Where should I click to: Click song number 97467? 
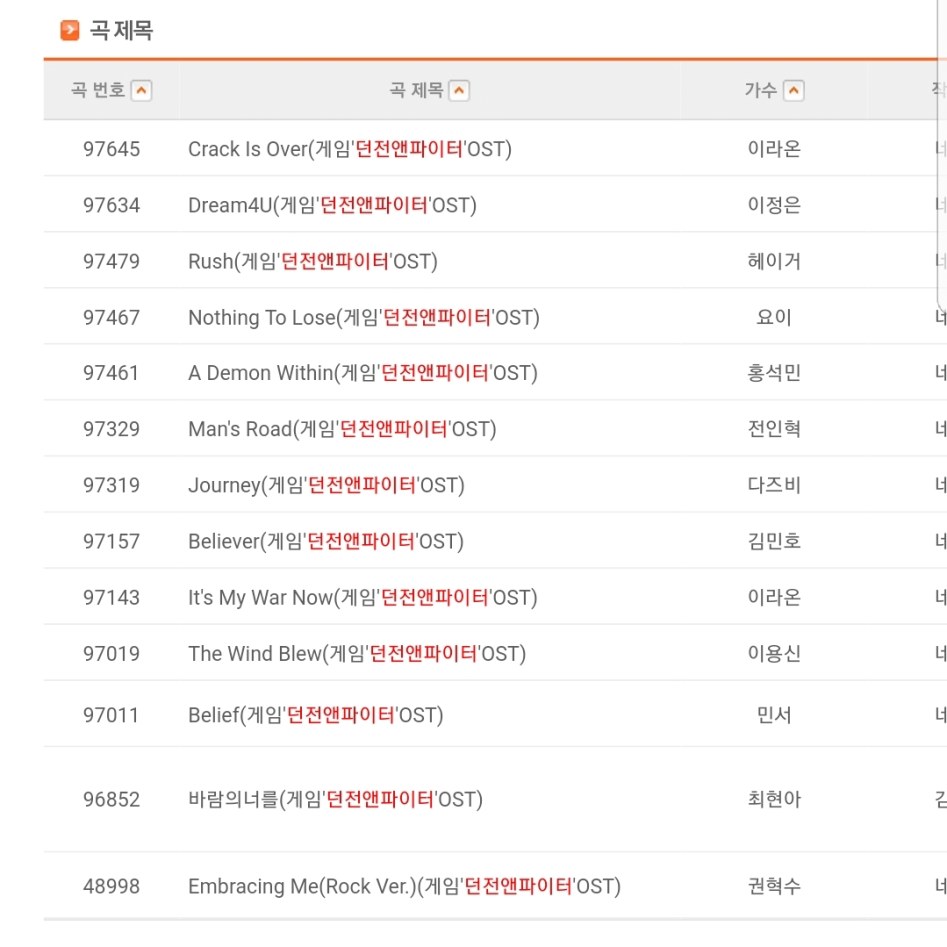pos(111,318)
